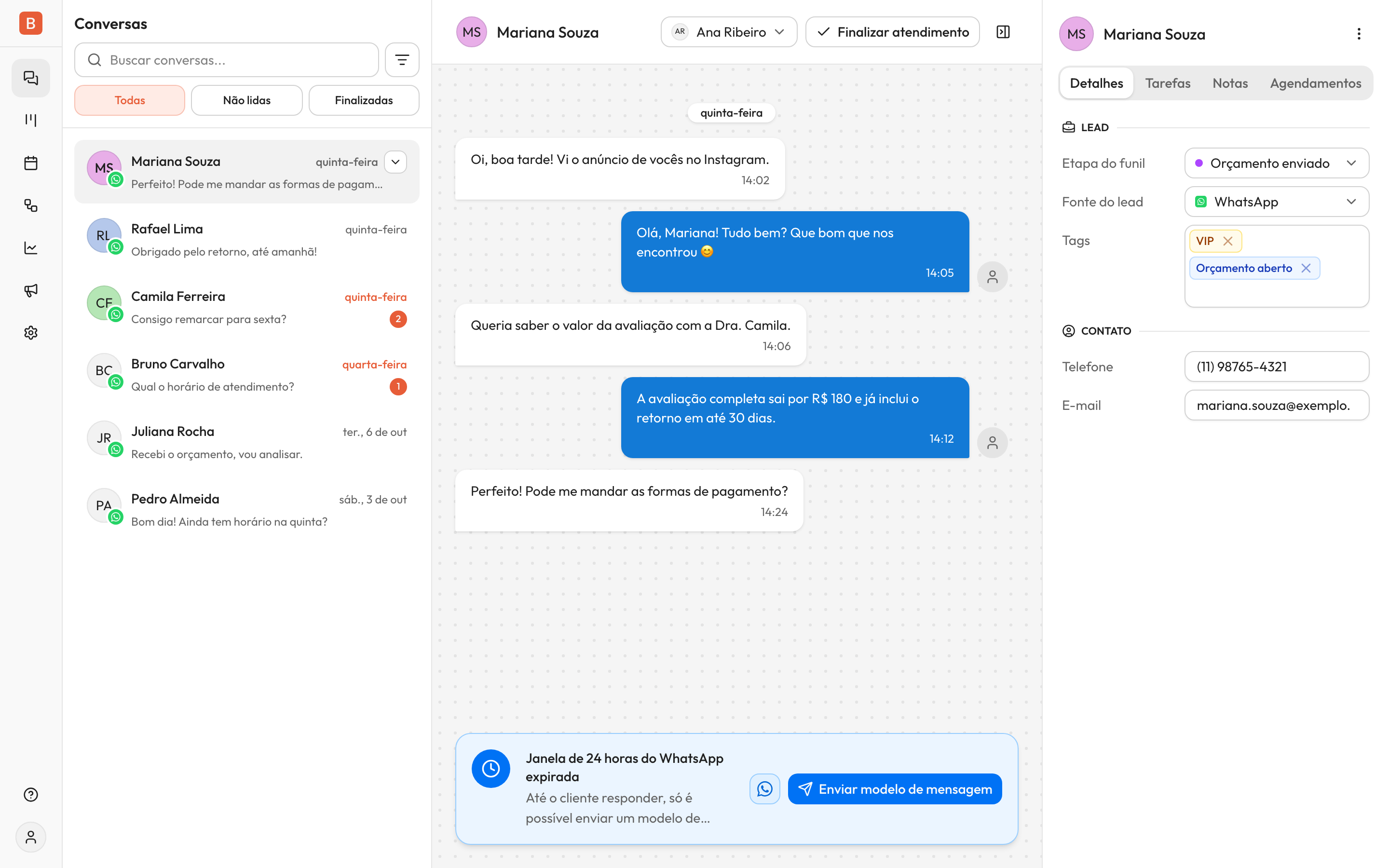Click the blue clock icon in banner
1389x868 pixels.
[x=491, y=769]
